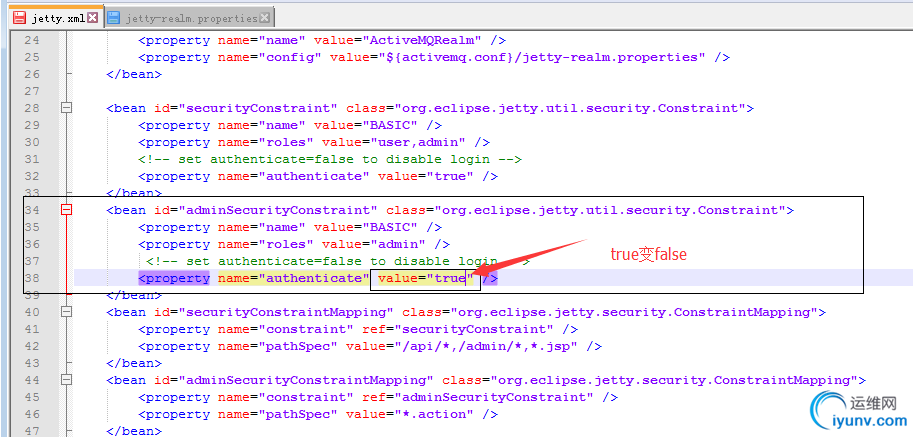Viewport: 913px width, 437px height.
Task: Switch to the jetty-realm.properties tab
Action: click(190, 18)
